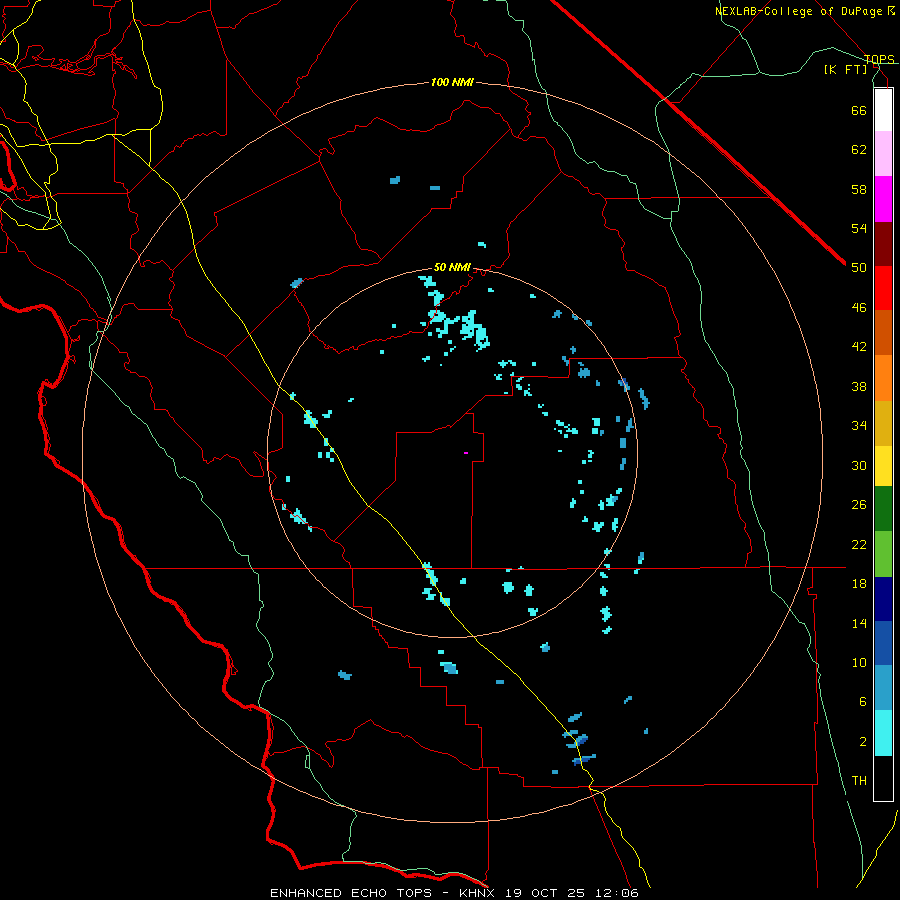Click the 38 legend value
Screen dimensions: 900x900
859,386
